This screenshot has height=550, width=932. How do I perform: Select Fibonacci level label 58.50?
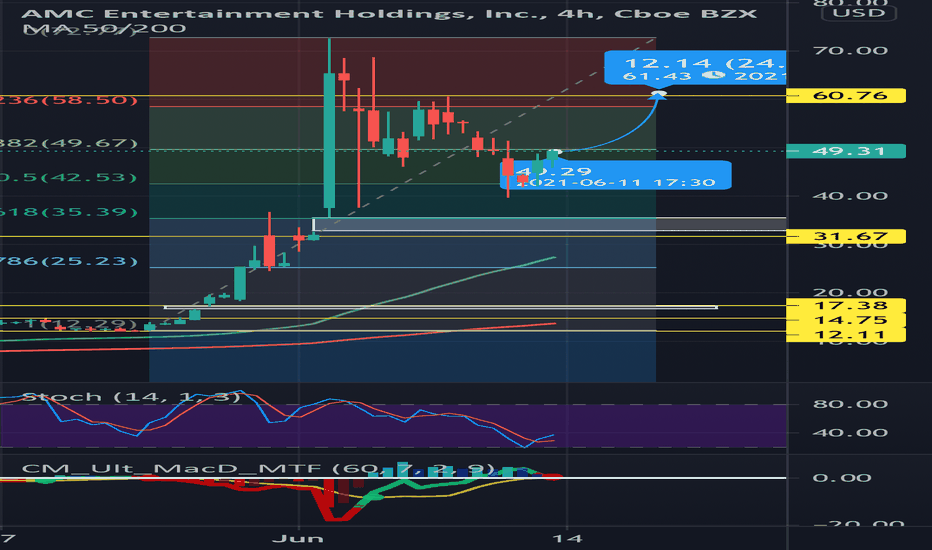pyautogui.click(x=69, y=100)
